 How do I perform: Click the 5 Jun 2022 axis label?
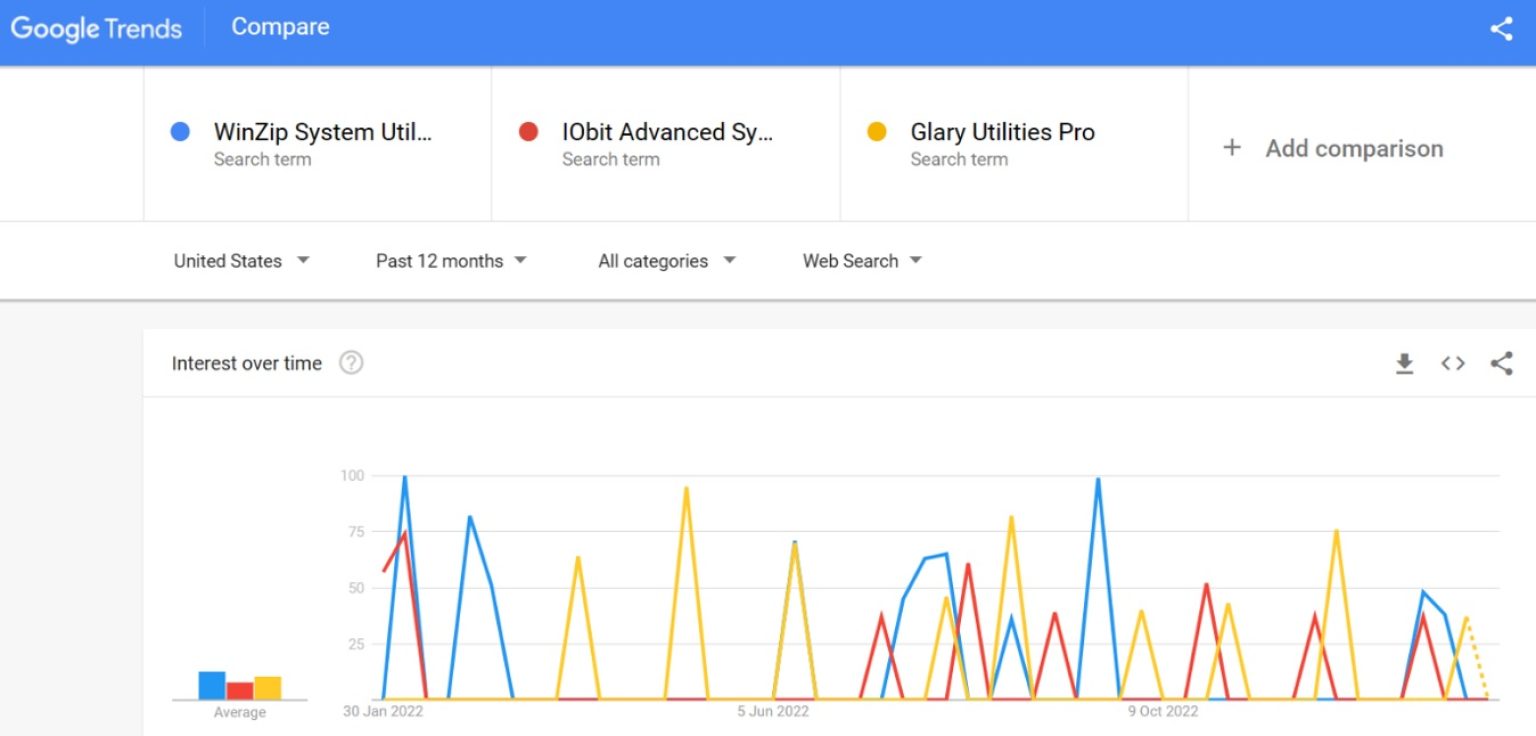[x=773, y=712]
